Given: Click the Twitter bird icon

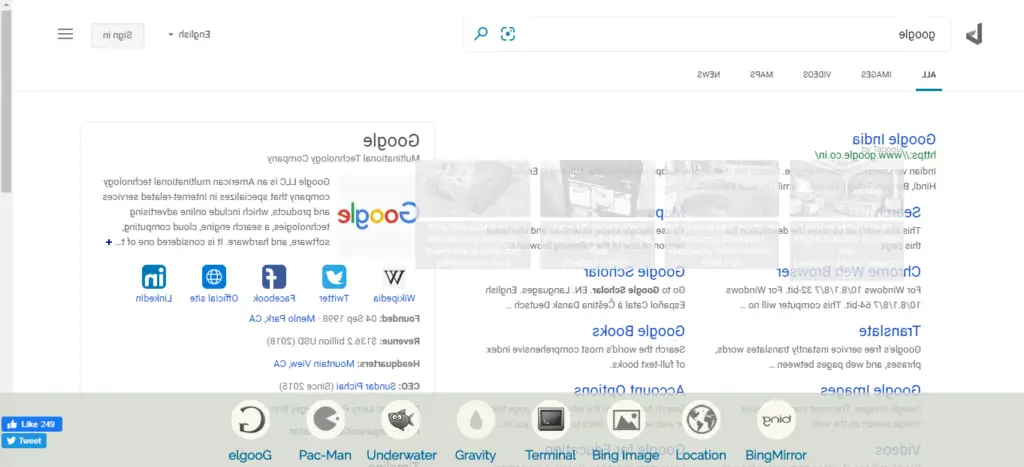Looking at the screenshot, I should 334,277.
